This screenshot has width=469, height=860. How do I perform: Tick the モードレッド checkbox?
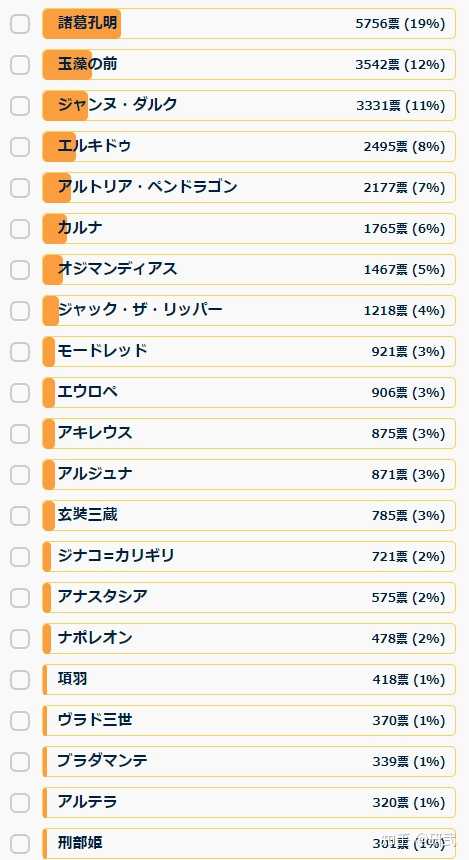pyautogui.click(x=20, y=352)
